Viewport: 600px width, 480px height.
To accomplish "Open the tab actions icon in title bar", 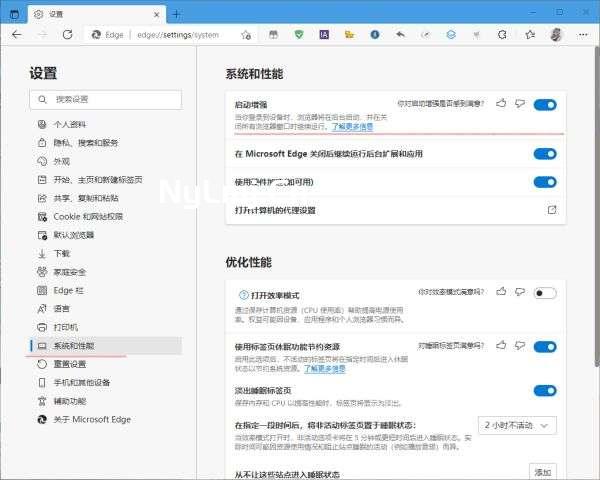I will coord(14,15).
